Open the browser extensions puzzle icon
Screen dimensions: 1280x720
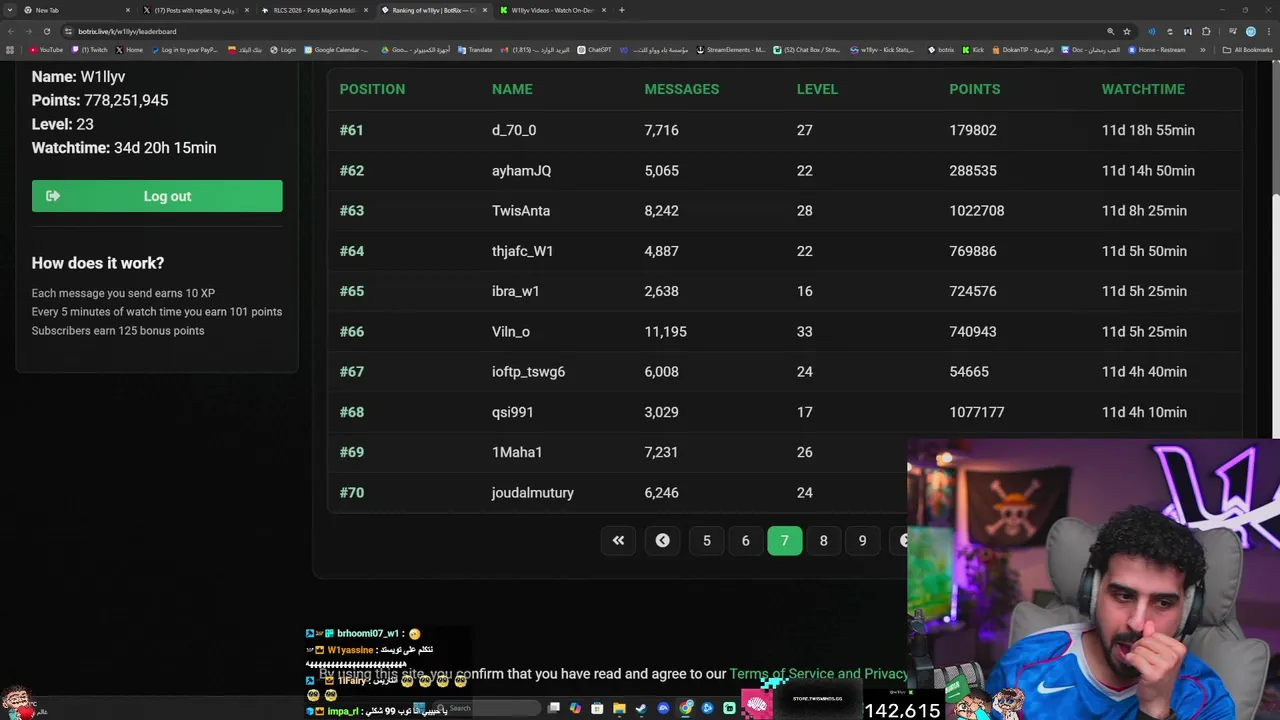point(1206,31)
